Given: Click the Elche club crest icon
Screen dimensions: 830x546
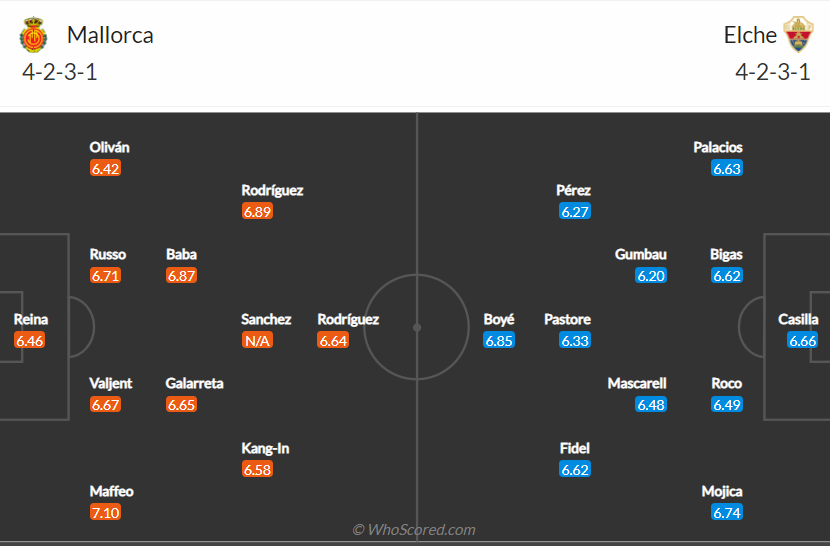Looking at the screenshot, I should click(x=798, y=34).
